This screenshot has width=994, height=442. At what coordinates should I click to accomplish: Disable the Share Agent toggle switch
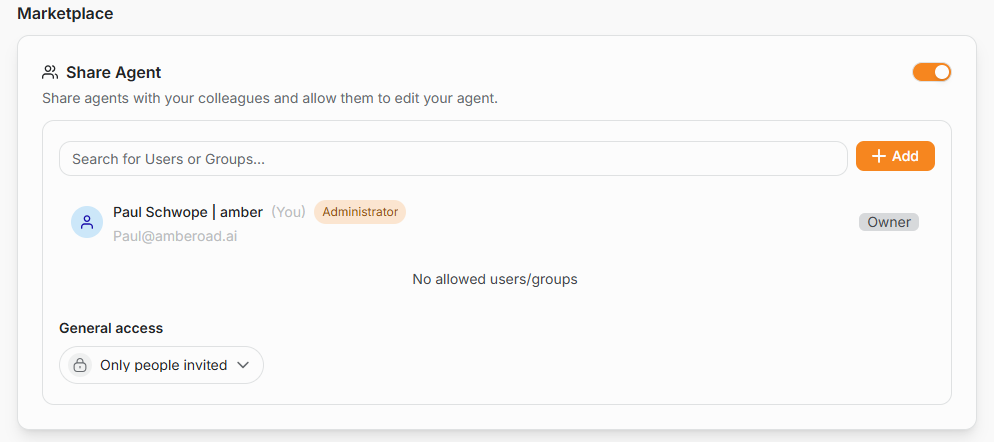click(x=932, y=72)
